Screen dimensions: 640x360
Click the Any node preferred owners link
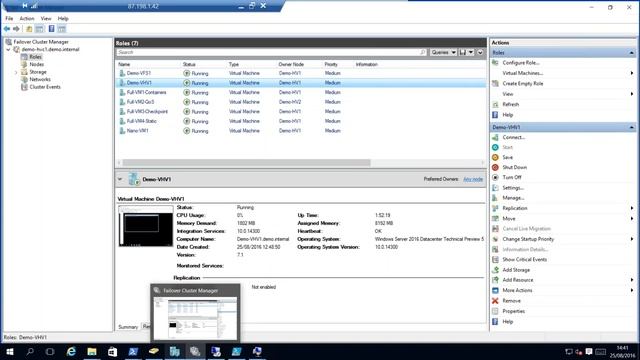click(473, 179)
